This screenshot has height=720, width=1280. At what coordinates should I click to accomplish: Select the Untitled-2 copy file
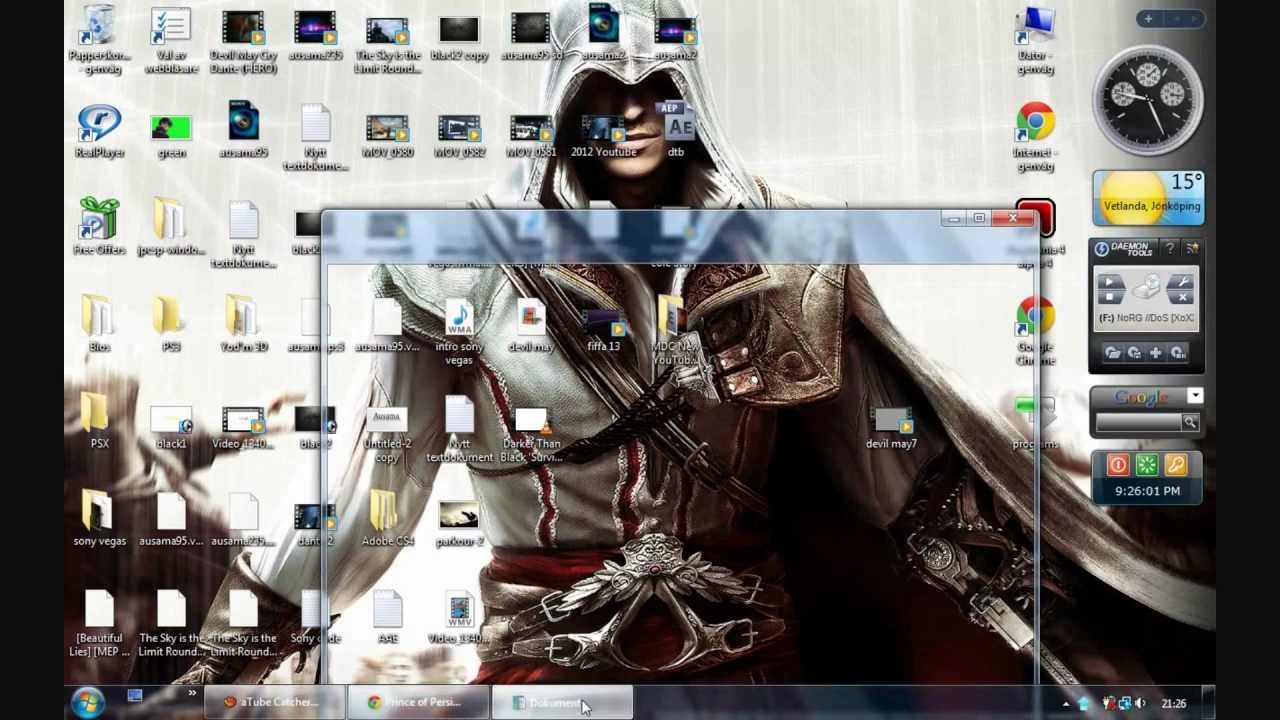tap(387, 435)
